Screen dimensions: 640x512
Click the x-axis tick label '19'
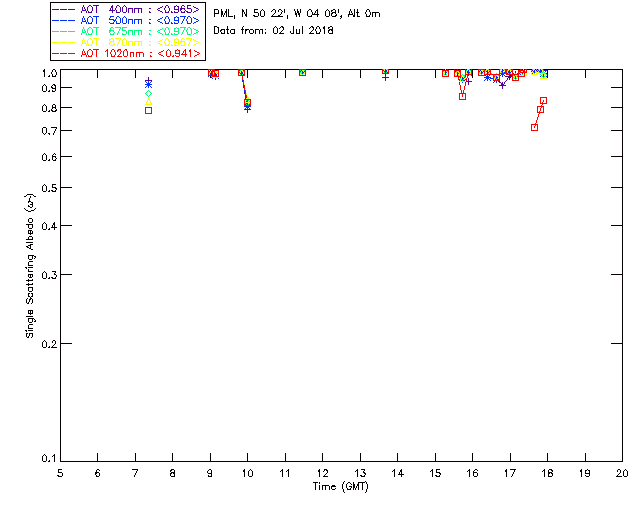coord(585,473)
